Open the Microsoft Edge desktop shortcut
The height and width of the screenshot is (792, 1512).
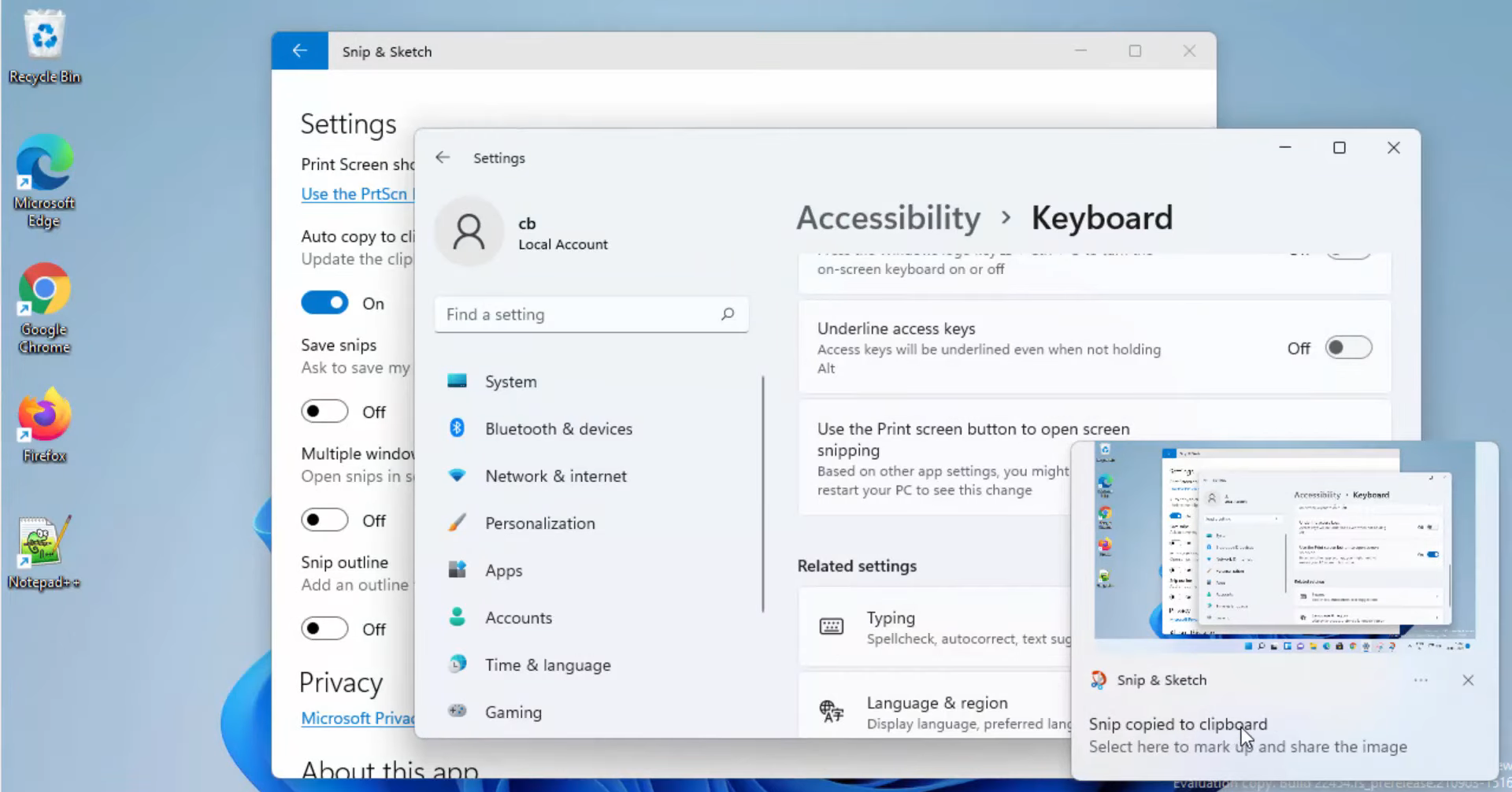pyautogui.click(x=44, y=179)
